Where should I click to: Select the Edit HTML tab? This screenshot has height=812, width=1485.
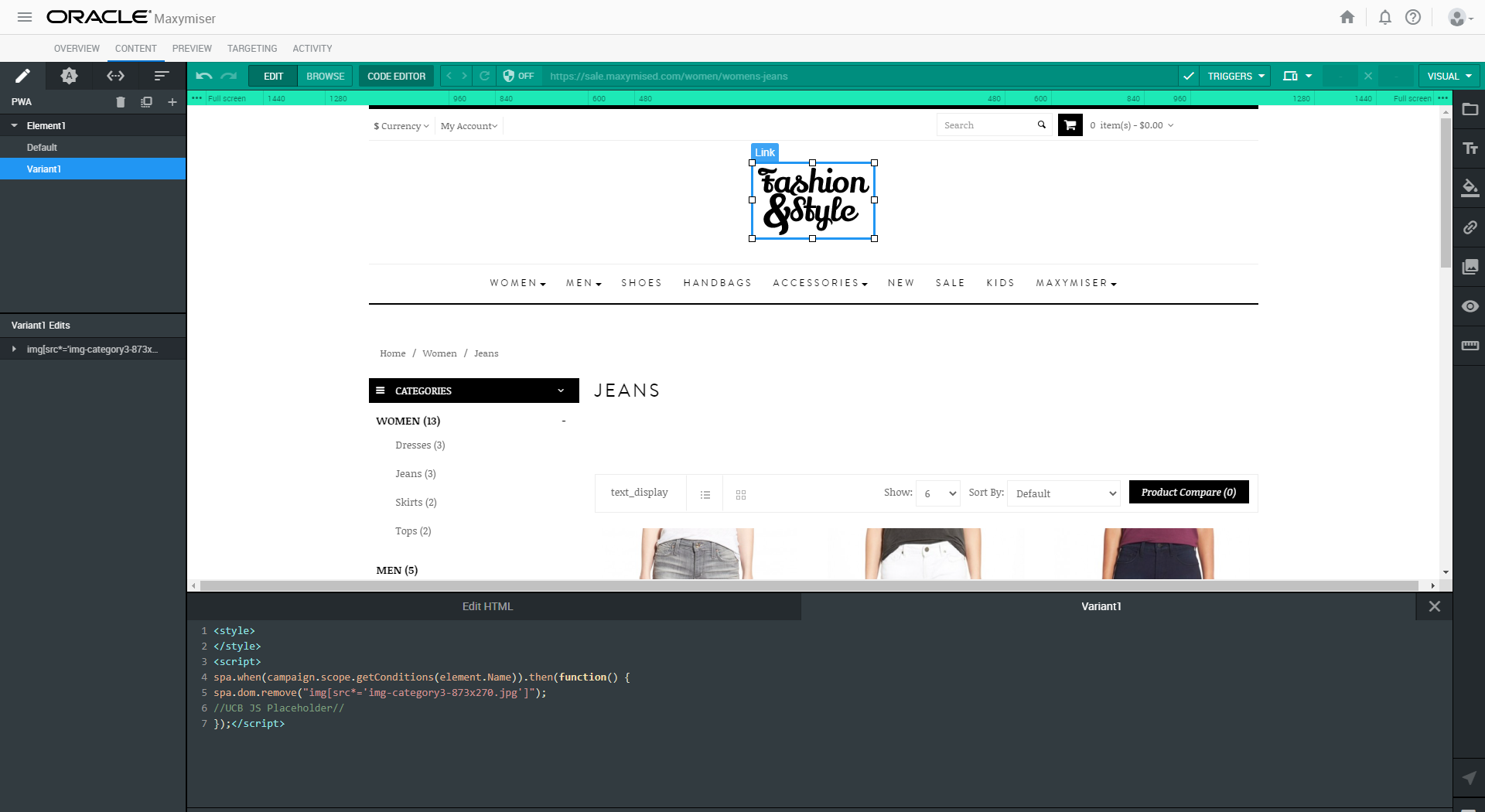(494, 606)
